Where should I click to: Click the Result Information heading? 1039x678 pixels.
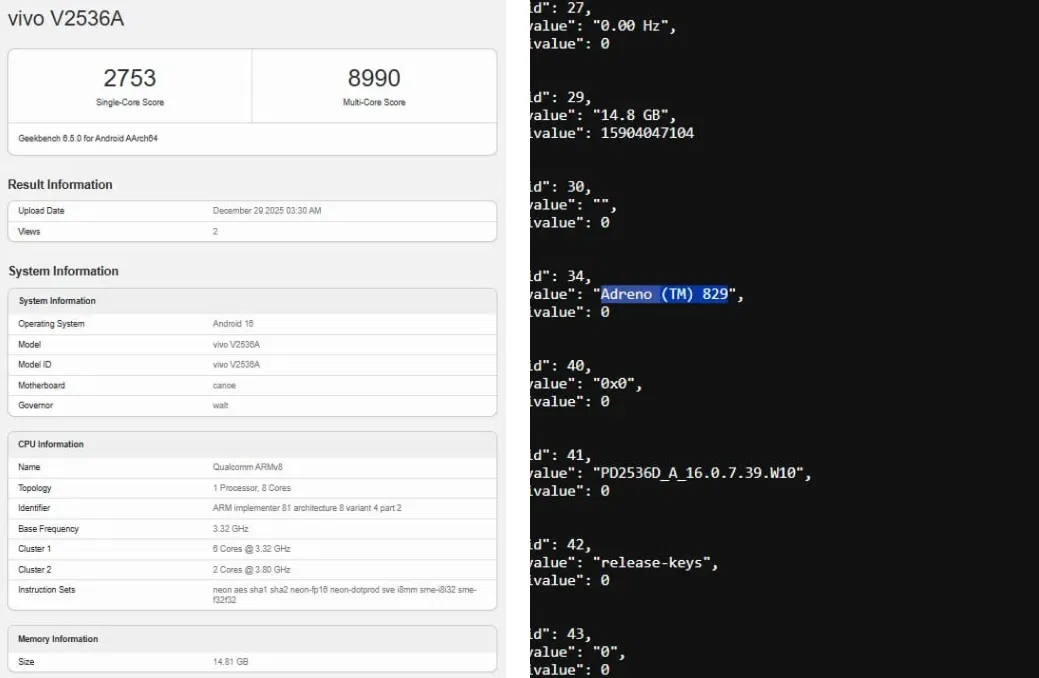(x=60, y=184)
